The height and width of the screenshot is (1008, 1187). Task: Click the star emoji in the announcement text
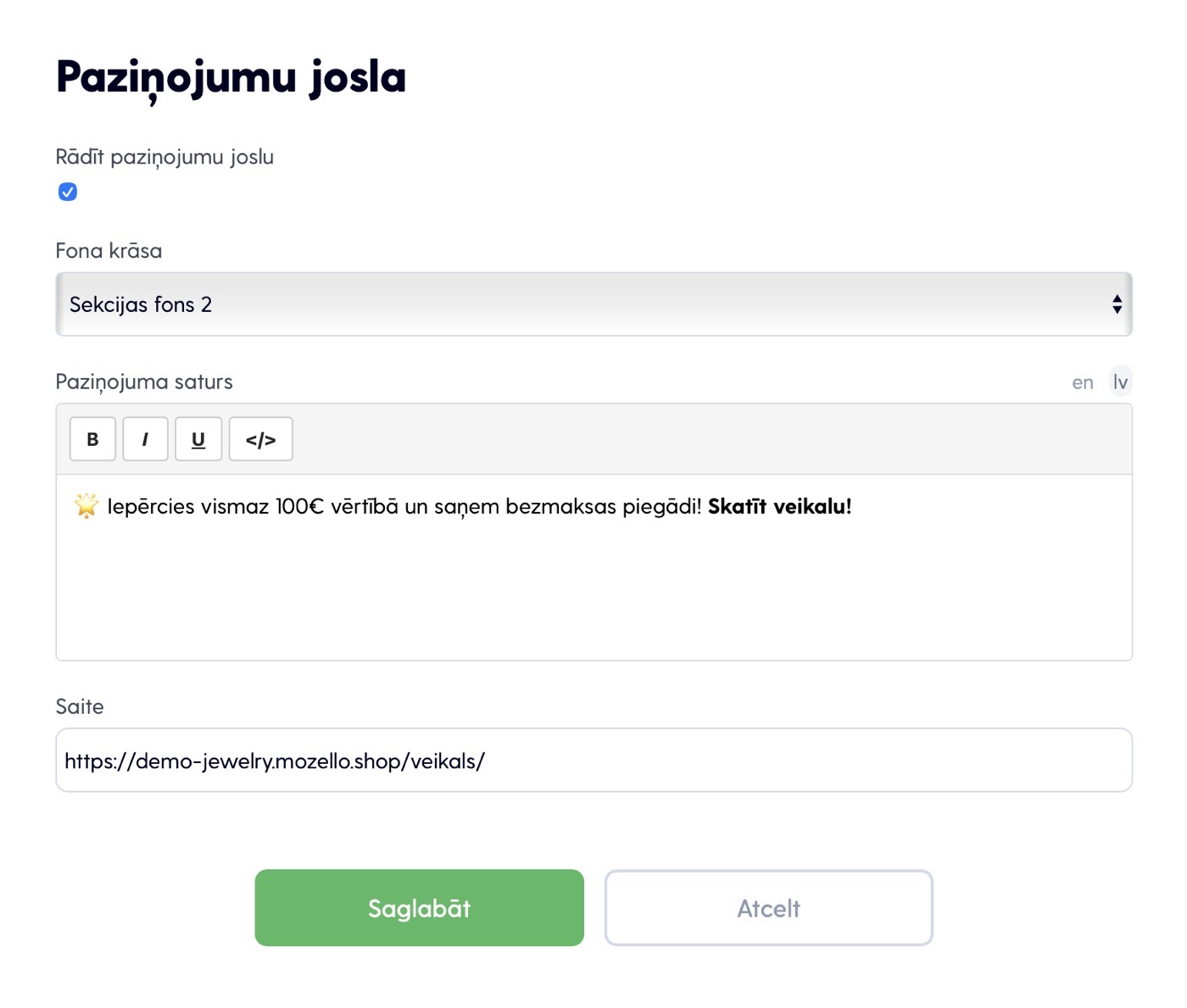[86, 506]
